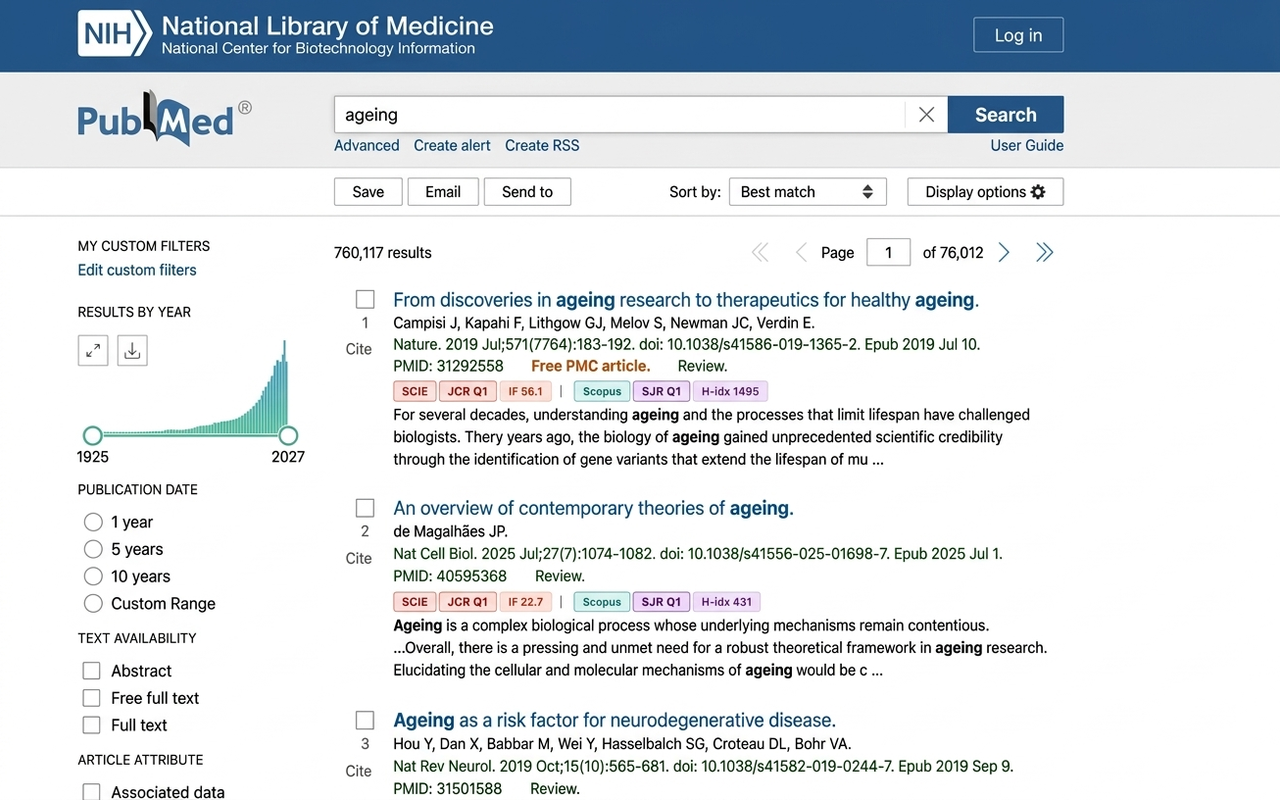Click the Log in button
This screenshot has width=1280, height=800.
[x=1018, y=35]
